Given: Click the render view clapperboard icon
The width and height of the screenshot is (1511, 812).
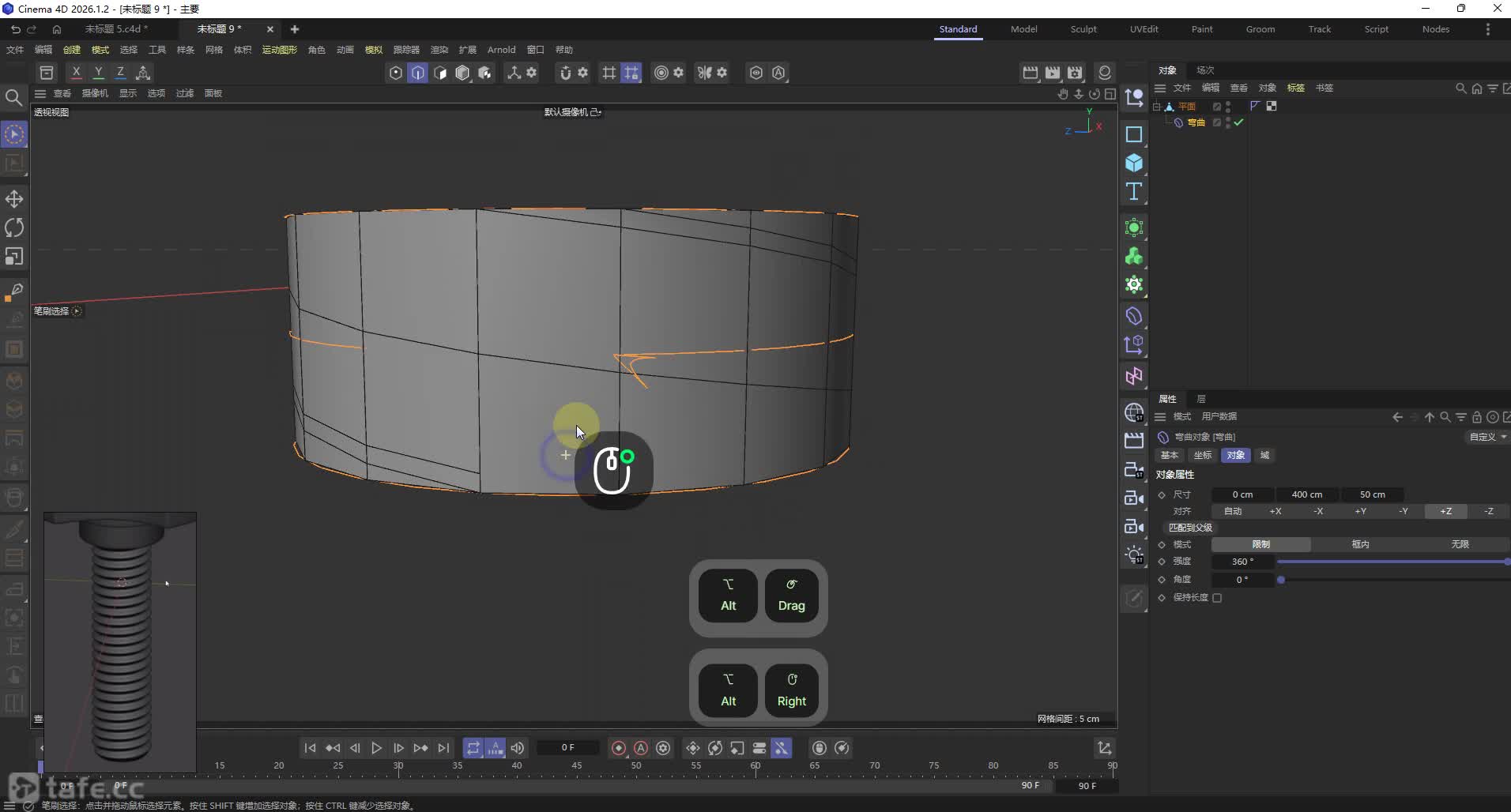Looking at the screenshot, I should (x=1031, y=73).
